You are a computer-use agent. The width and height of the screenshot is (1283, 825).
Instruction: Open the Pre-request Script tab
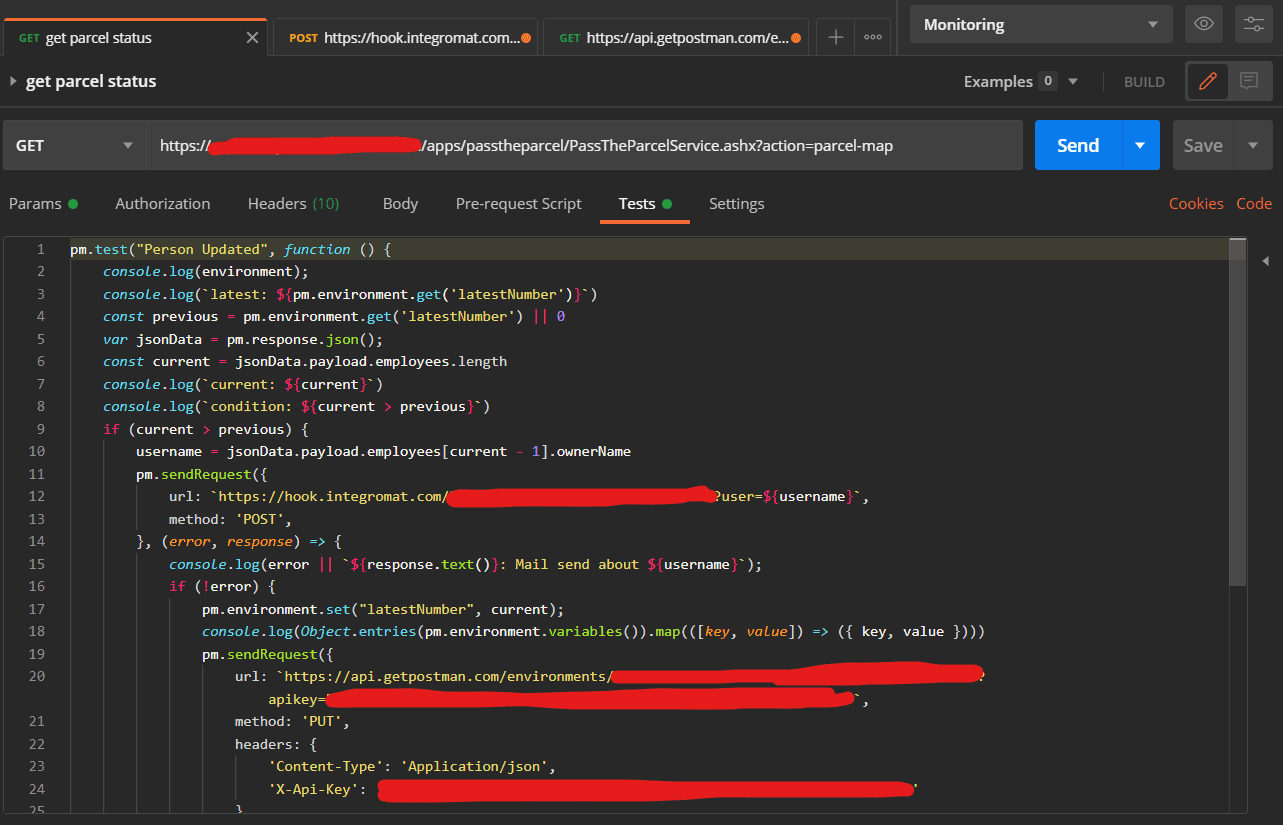coord(518,204)
